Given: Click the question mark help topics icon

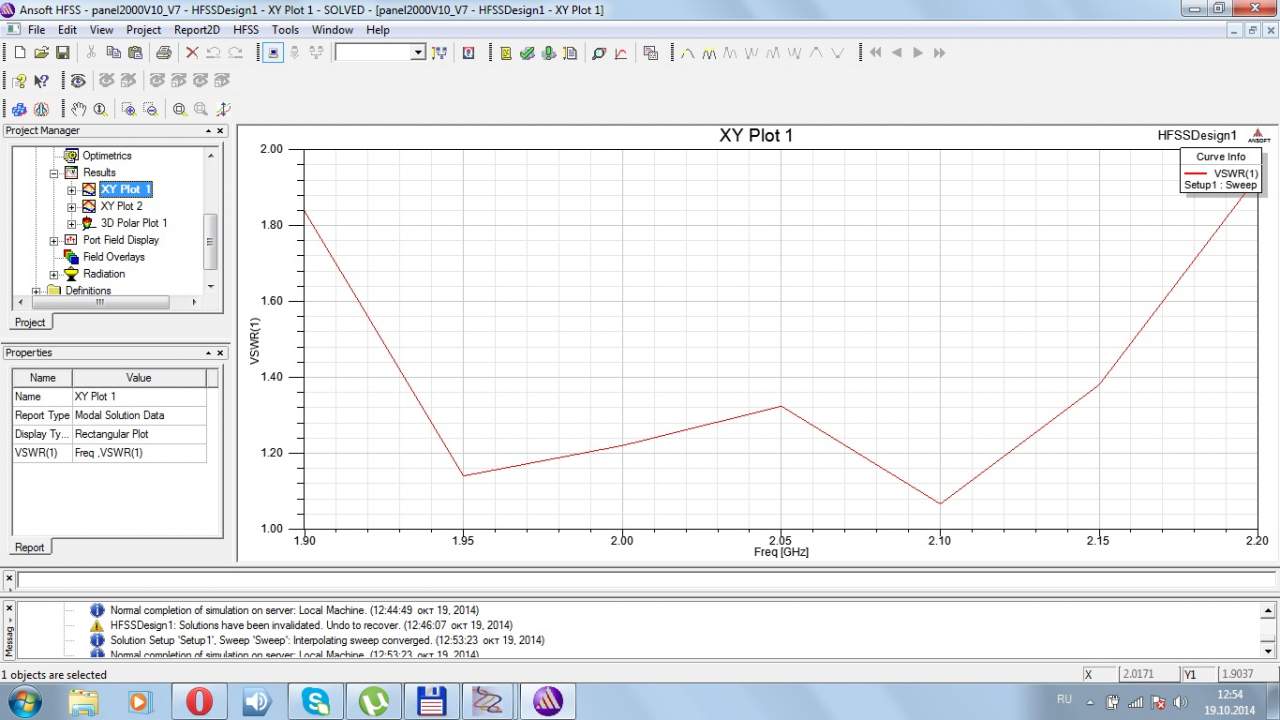Looking at the screenshot, I should tap(20, 81).
